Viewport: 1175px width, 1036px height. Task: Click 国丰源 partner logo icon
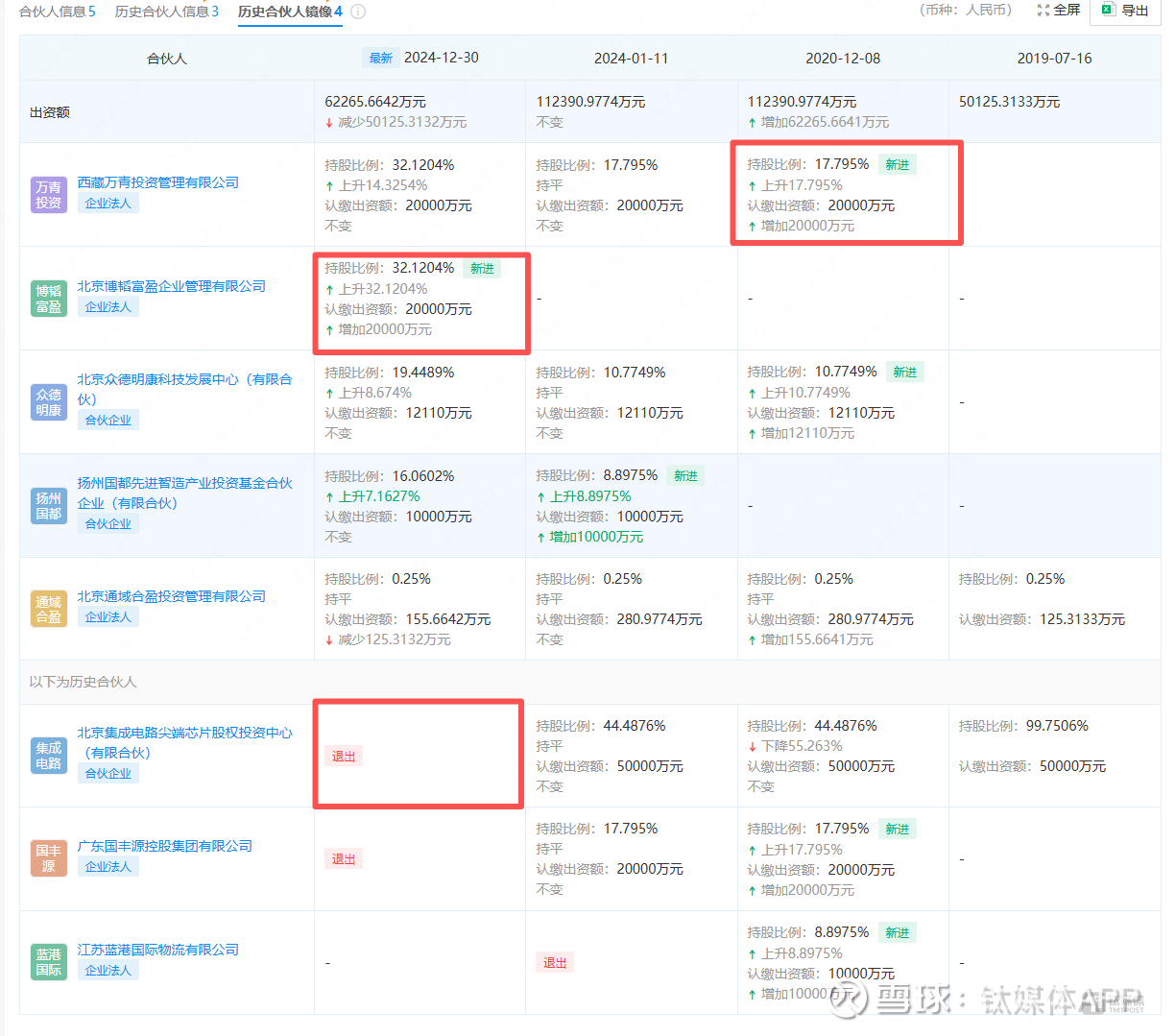pos(49,858)
